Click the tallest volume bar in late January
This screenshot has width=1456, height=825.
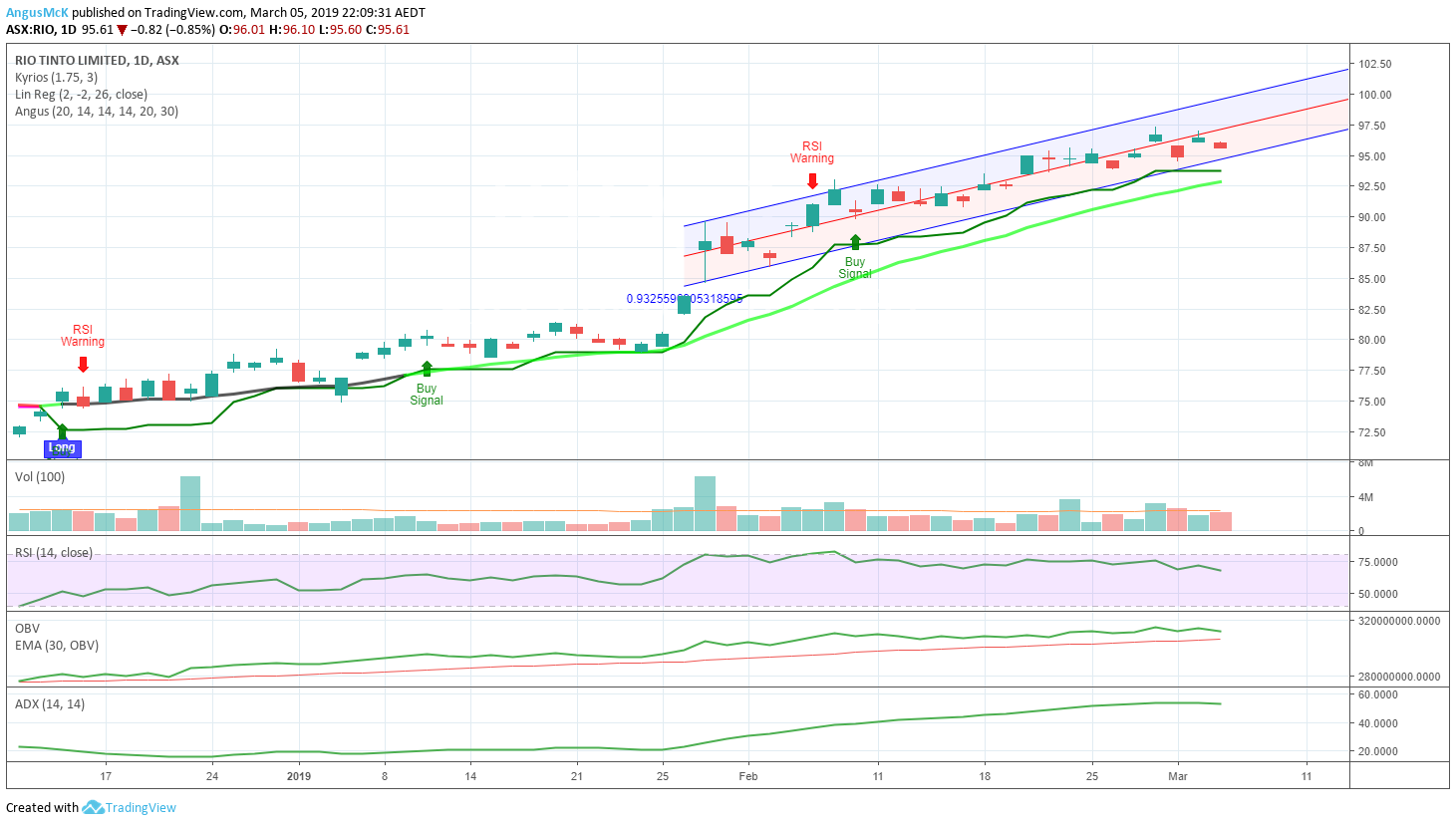[x=705, y=503]
